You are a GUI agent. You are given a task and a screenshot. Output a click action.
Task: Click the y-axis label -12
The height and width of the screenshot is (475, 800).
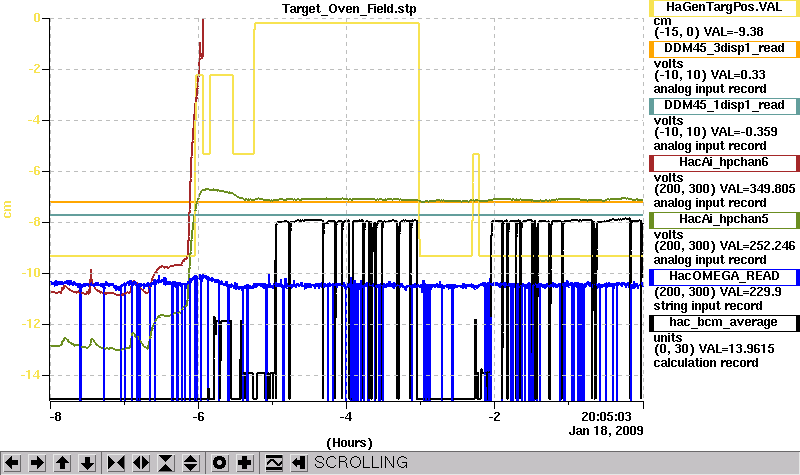click(x=31, y=324)
